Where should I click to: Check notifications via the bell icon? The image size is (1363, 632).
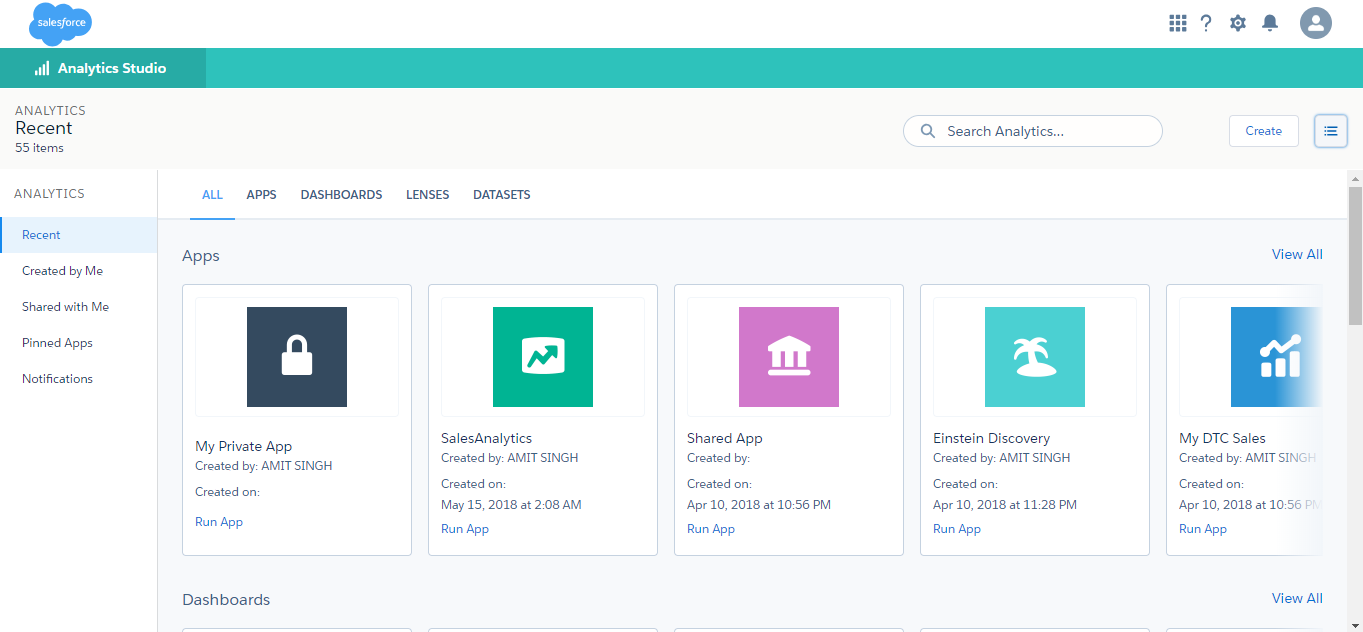(1270, 22)
